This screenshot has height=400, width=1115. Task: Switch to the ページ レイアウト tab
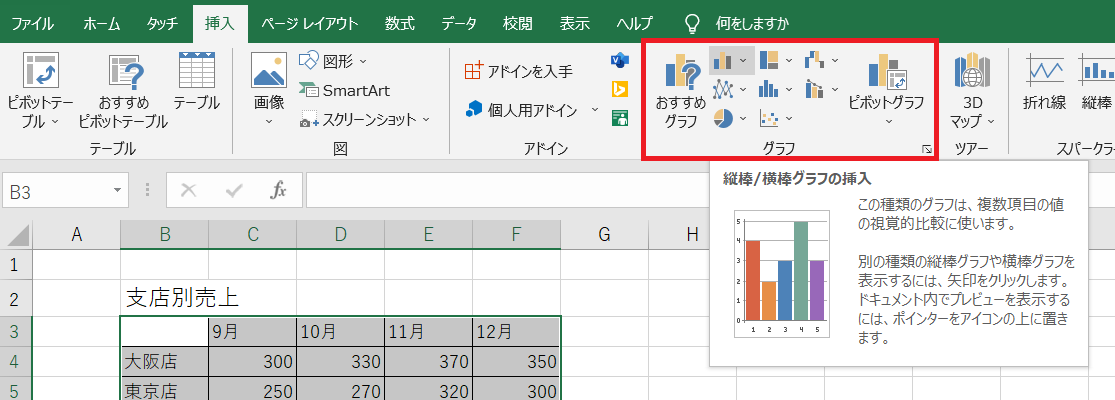[309, 23]
